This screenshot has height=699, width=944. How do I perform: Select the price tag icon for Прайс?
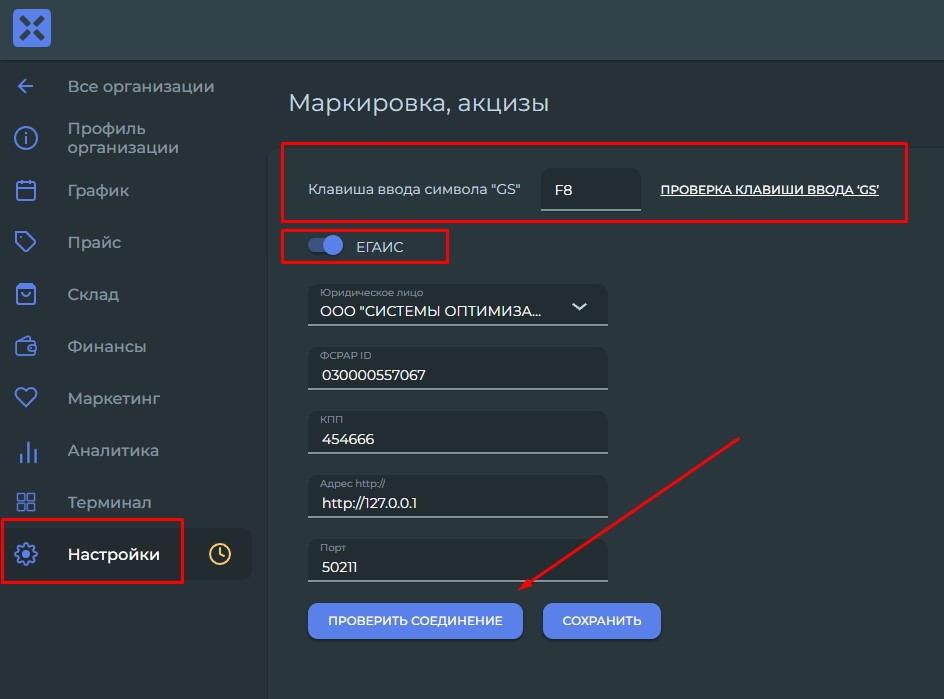tap(26, 242)
